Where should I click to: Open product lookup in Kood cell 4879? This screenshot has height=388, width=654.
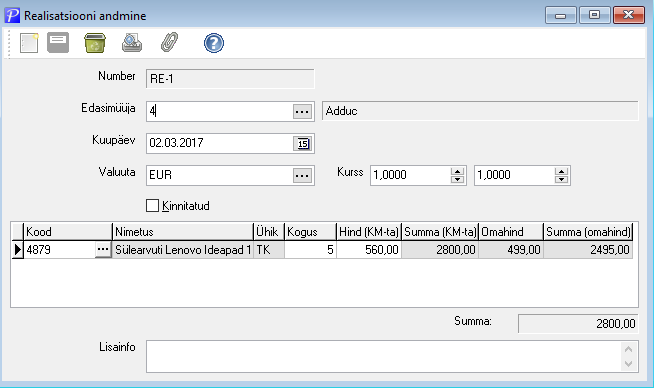click(103, 249)
